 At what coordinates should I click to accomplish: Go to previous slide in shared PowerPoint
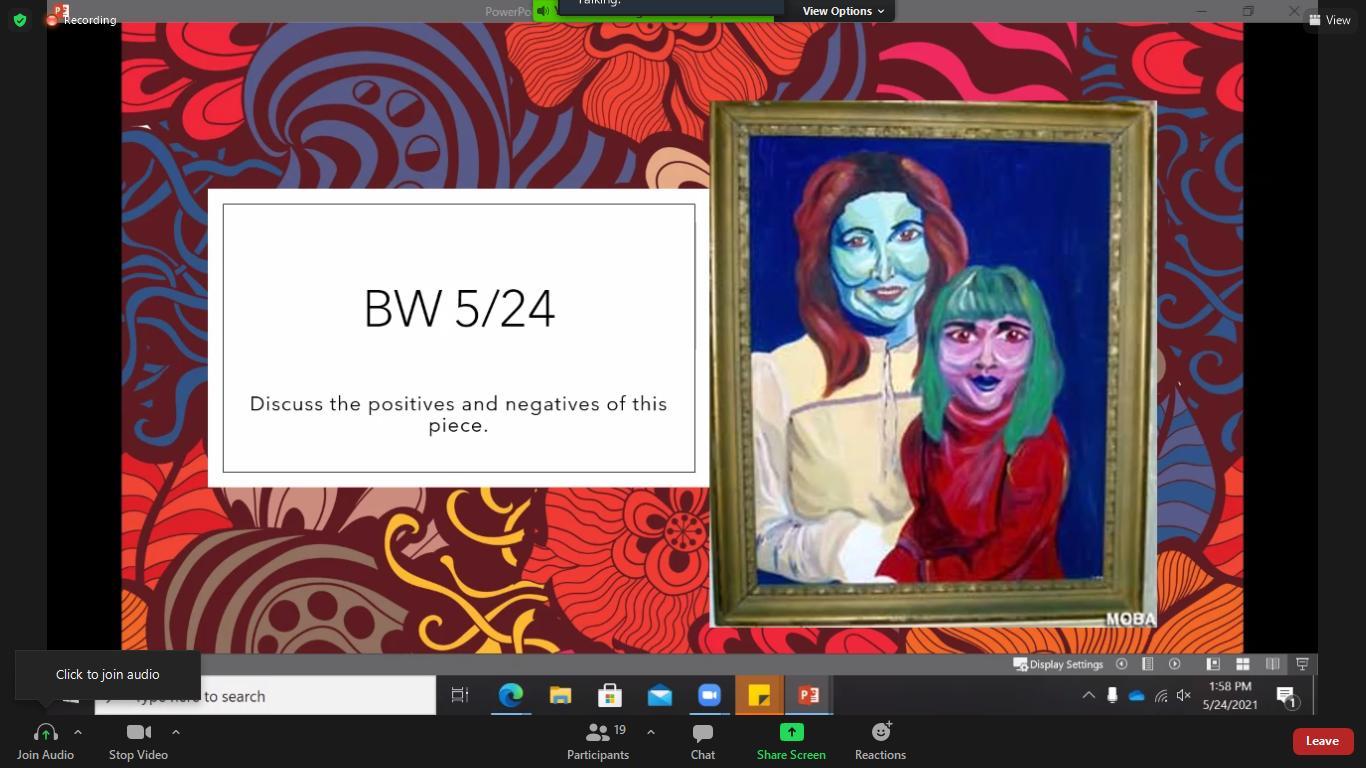click(1121, 664)
